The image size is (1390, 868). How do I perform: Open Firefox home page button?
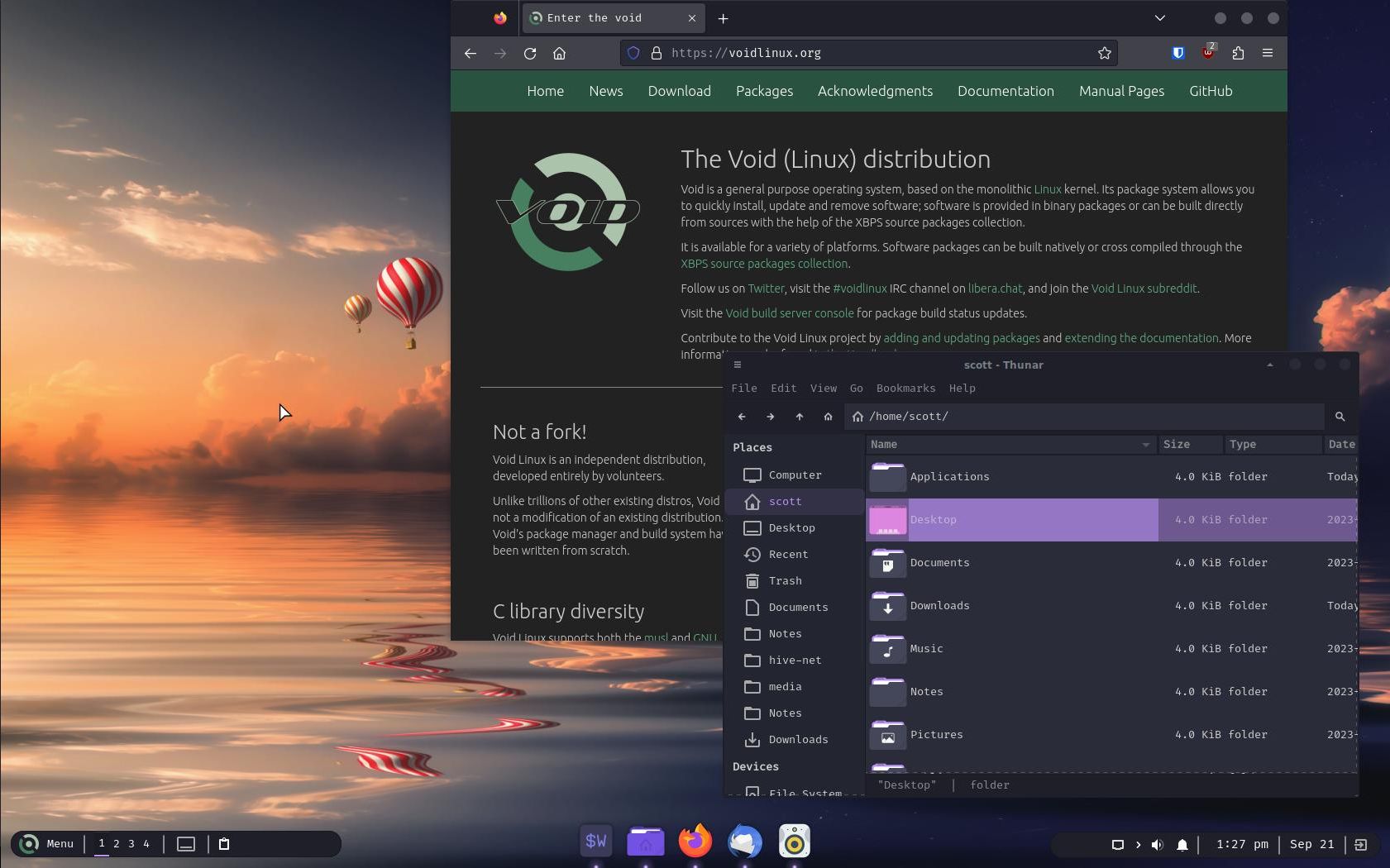point(560,53)
